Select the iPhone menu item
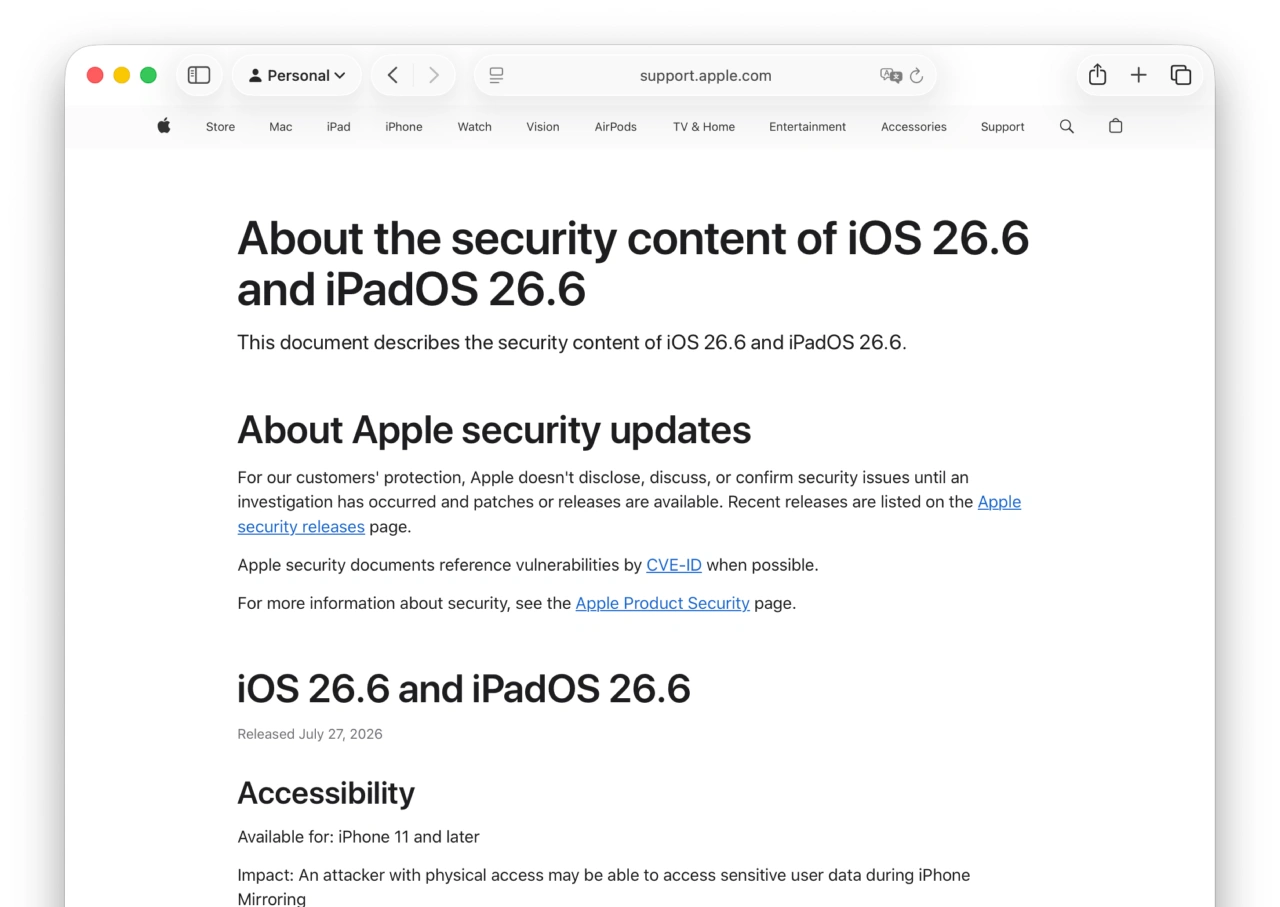 404,127
